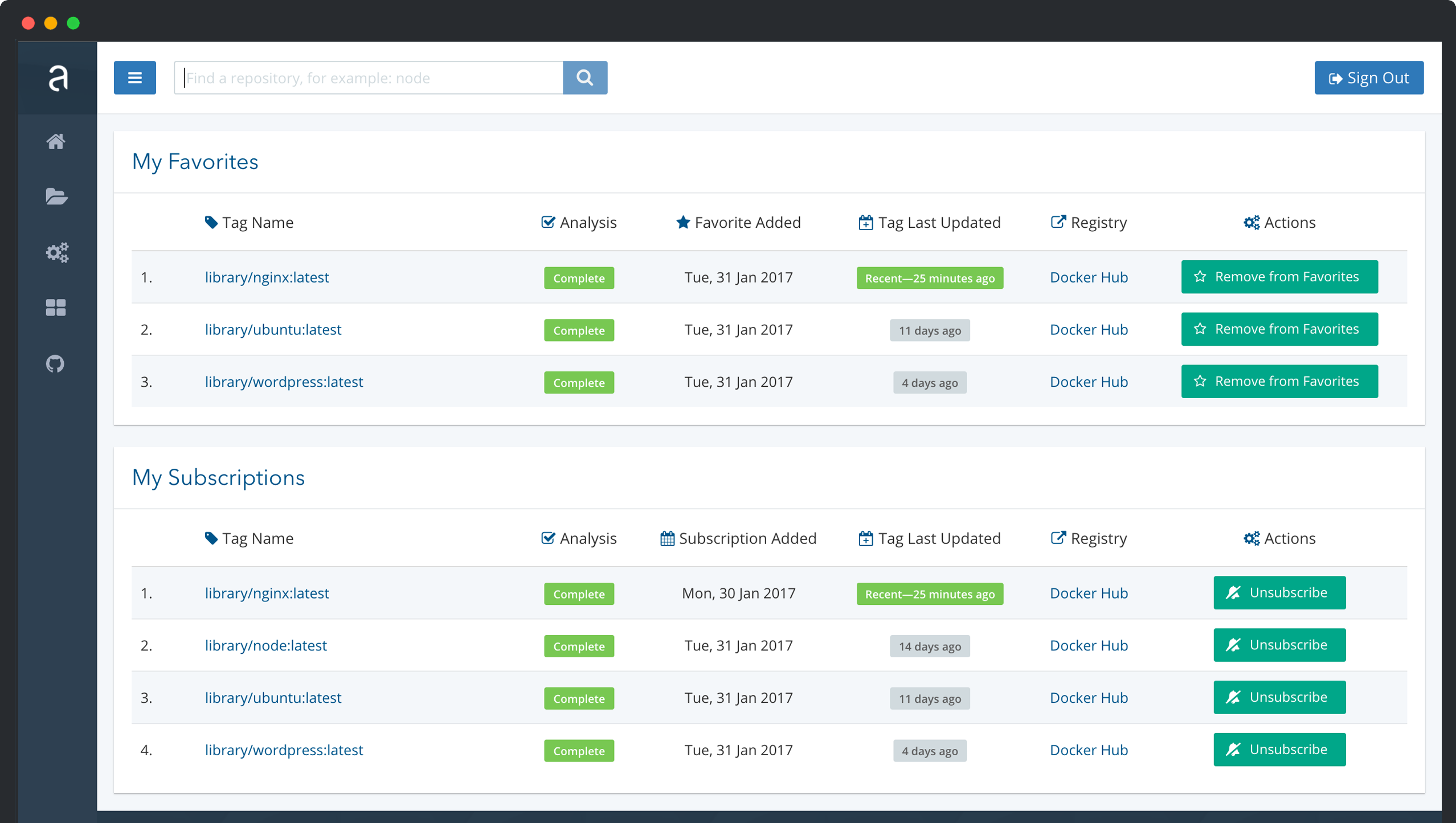This screenshot has width=1456, height=823.
Task: Click Favorite Added column header
Action: coord(738,223)
